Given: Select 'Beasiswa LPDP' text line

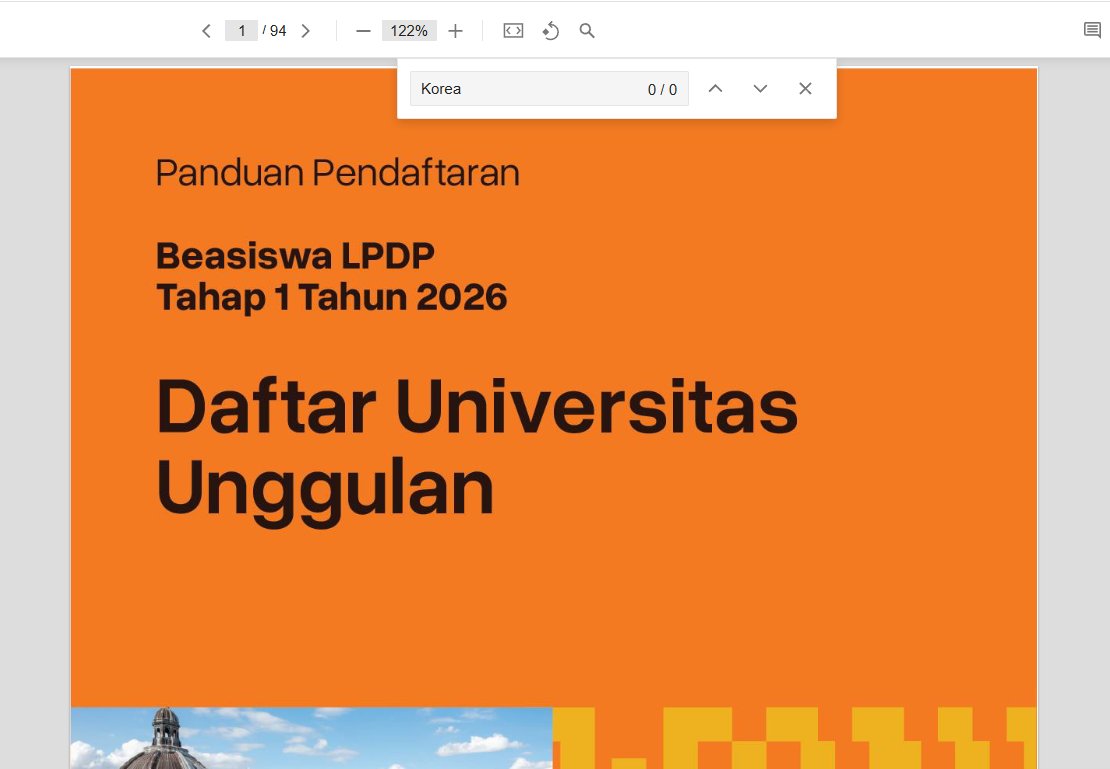Looking at the screenshot, I should (295, 256).
